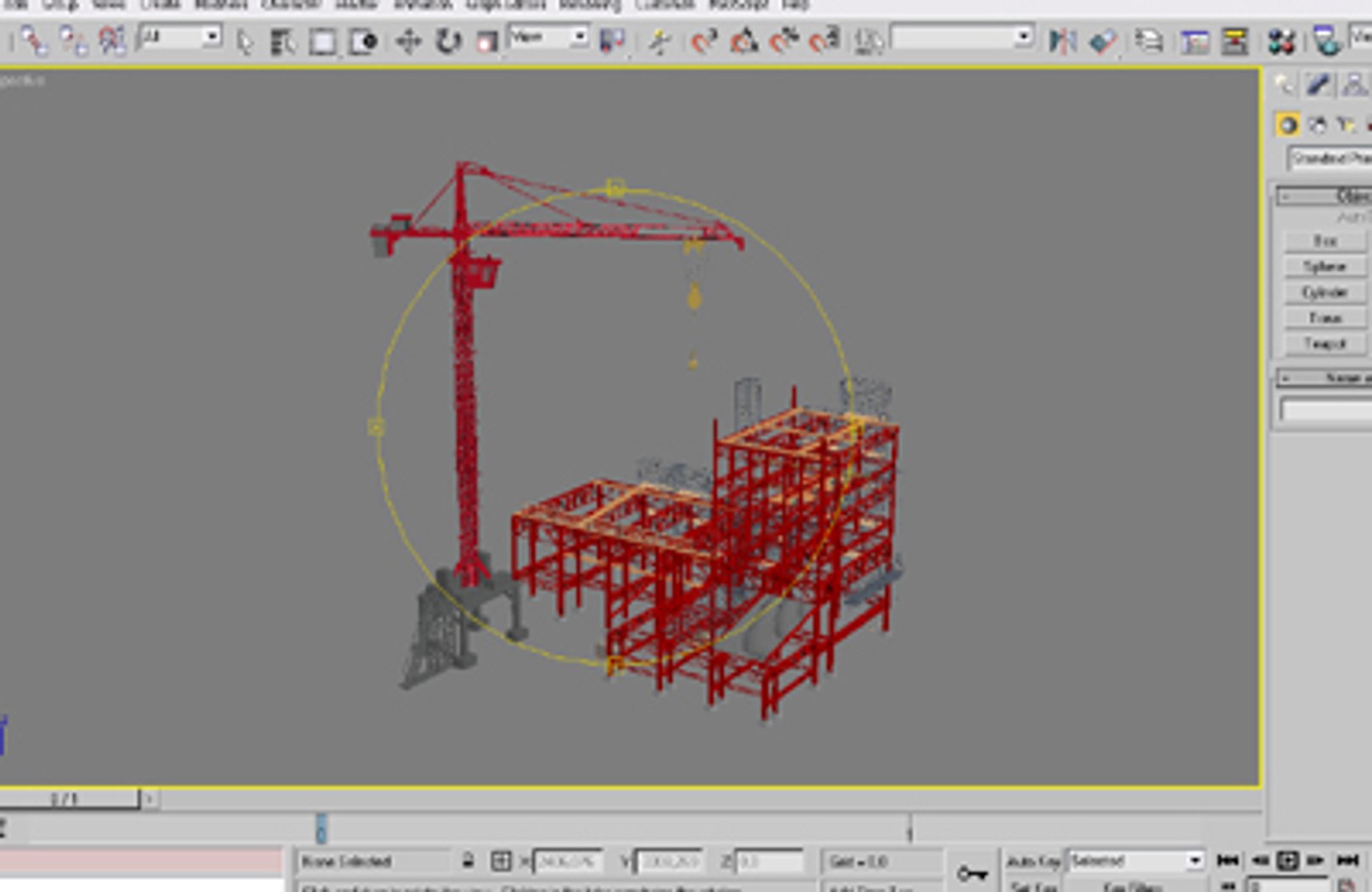1372x892 pixels.
Task: Choose the Select Object arrow tool
Action: (244, 41)
